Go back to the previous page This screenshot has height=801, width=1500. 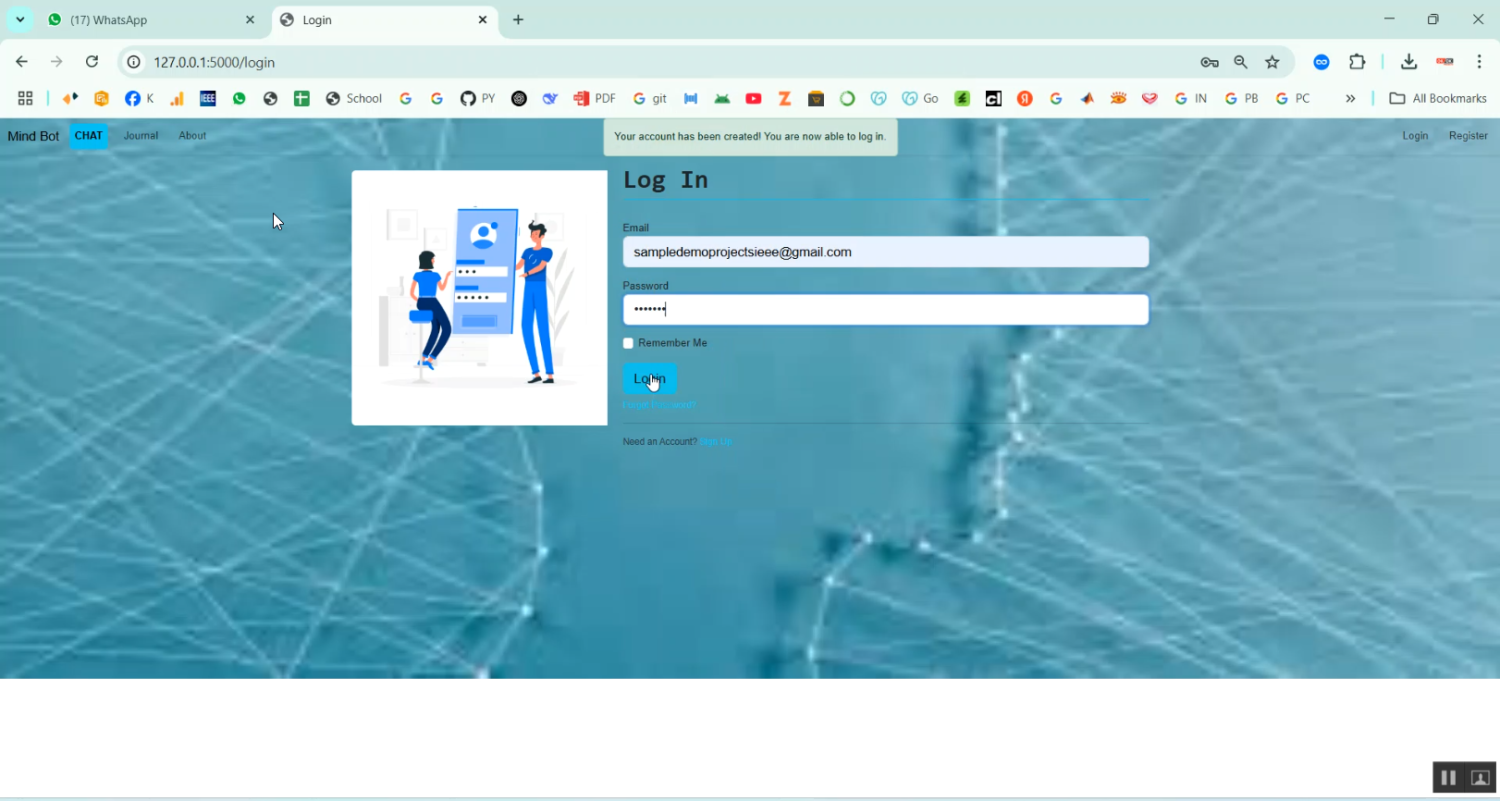[22, 62]
